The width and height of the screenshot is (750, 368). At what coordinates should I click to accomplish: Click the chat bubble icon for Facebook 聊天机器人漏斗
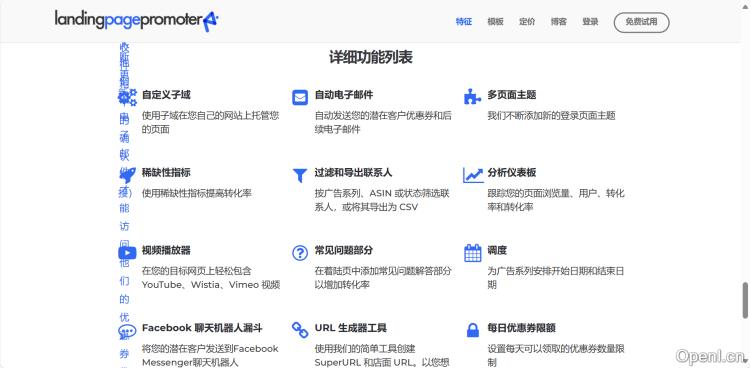click(x=127, y=331)
